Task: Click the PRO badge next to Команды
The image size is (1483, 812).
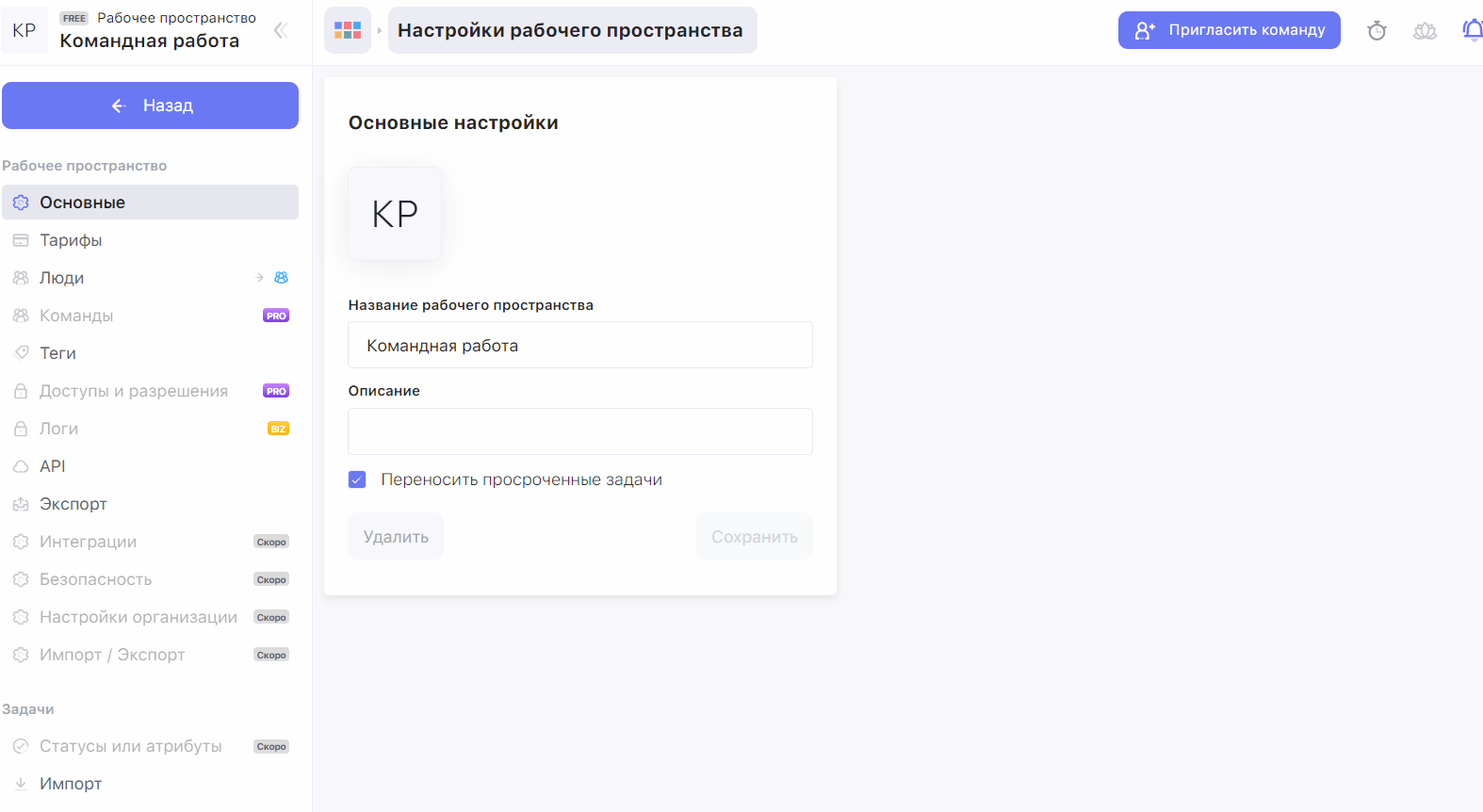Action: click(x=276, y=316)
